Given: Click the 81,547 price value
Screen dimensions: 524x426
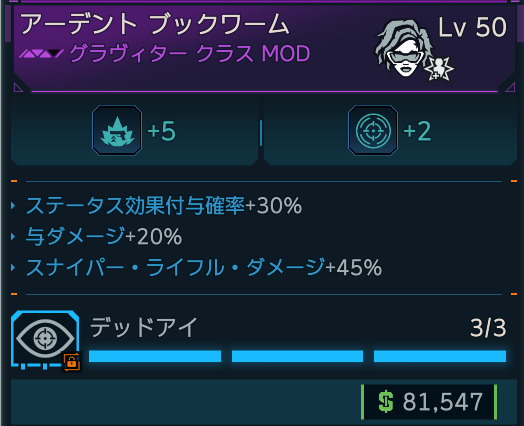Looking at the screenshot, I should (443, 402).
